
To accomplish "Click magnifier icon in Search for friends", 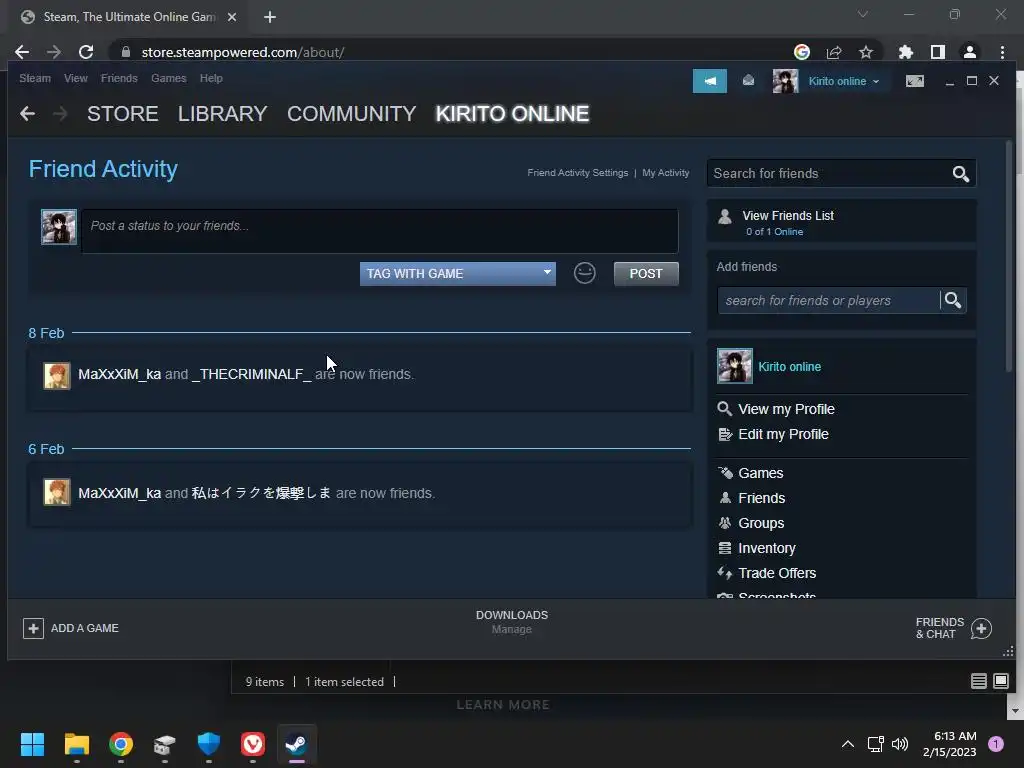I will [961, 174].
